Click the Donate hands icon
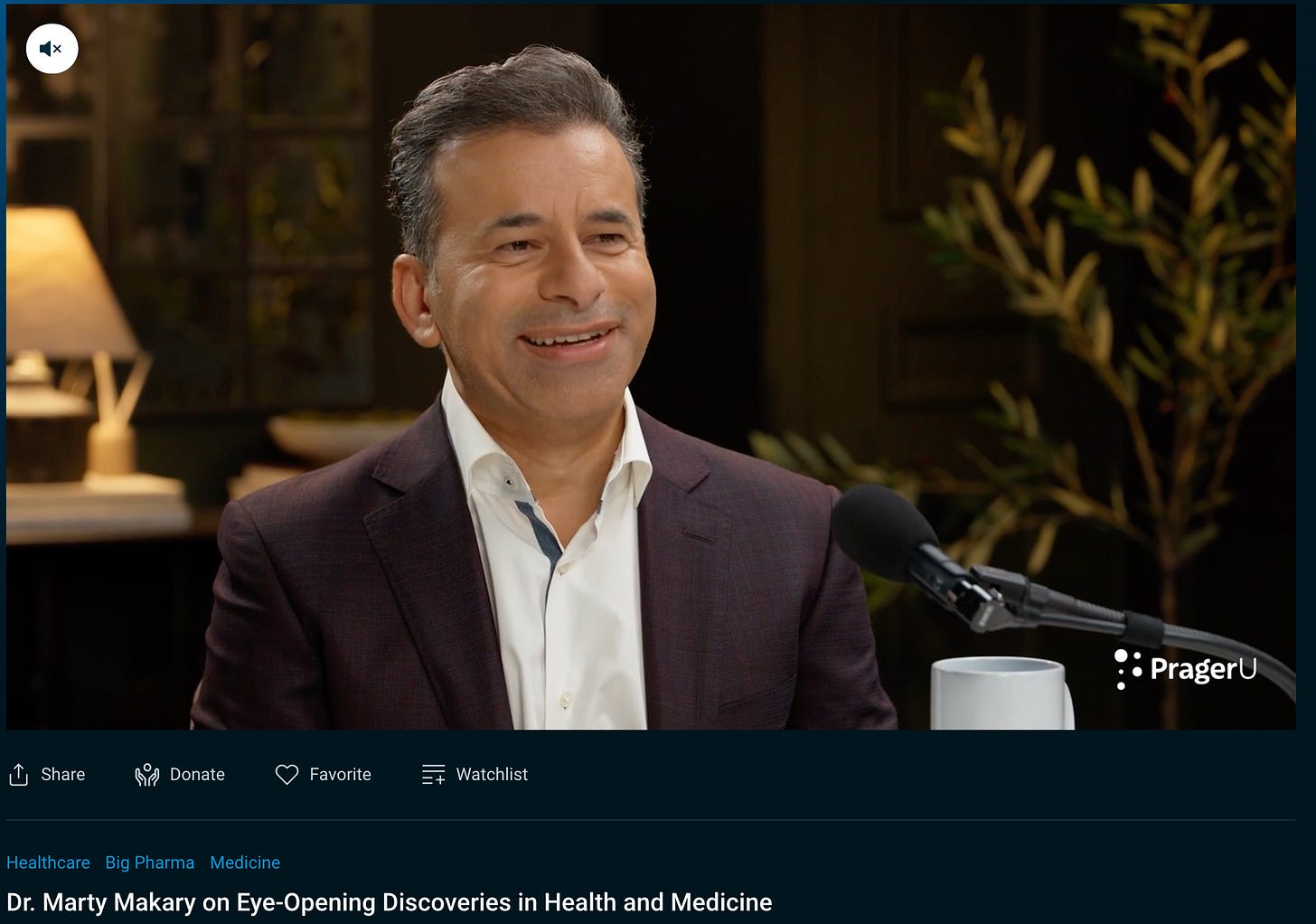The image size is (1316, 924). click(146, 775)
